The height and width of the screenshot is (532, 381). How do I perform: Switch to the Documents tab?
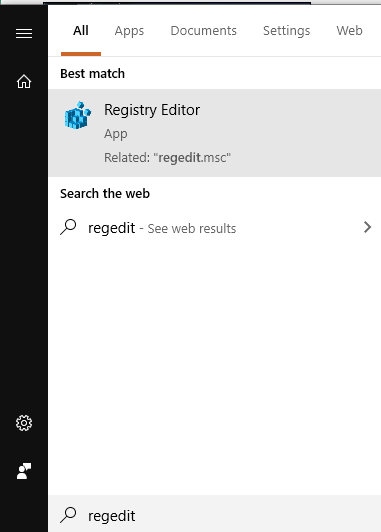(x=204, y=31)
